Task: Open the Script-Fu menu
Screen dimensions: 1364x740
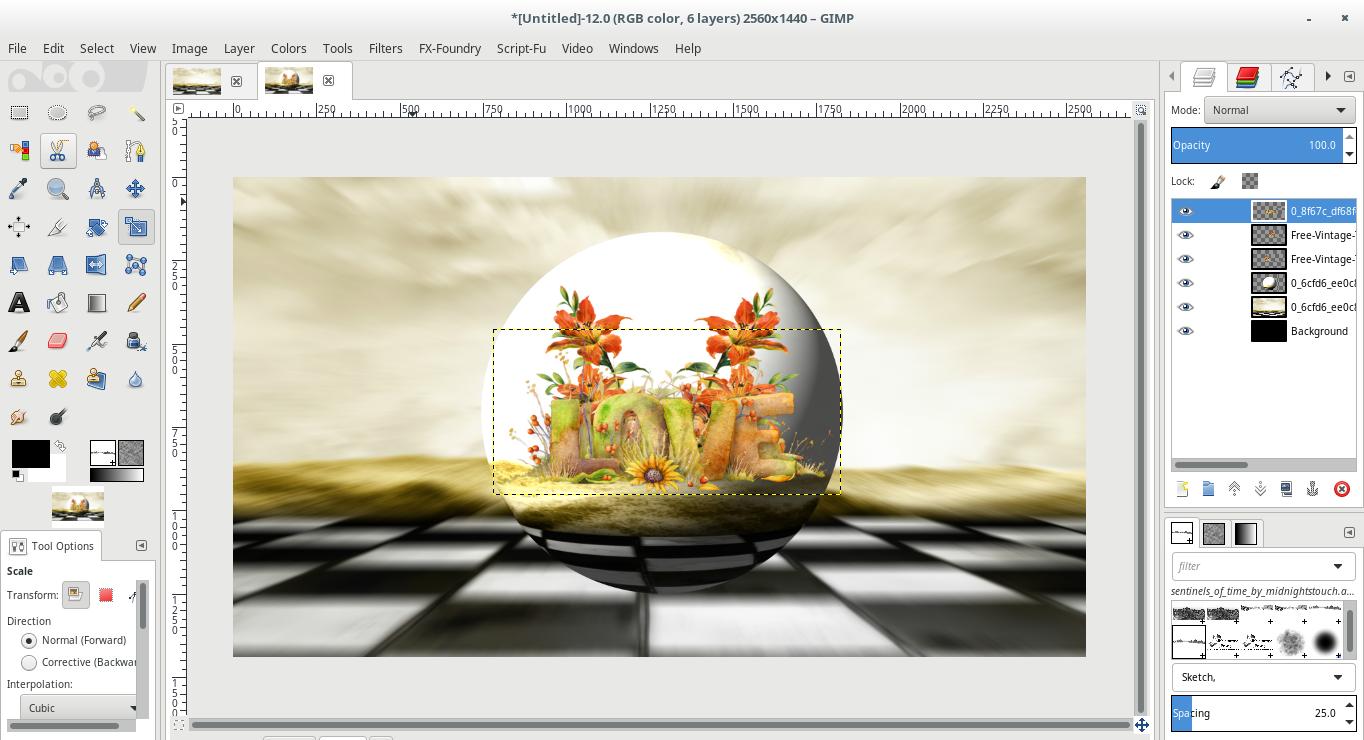Action: (521, 48)
